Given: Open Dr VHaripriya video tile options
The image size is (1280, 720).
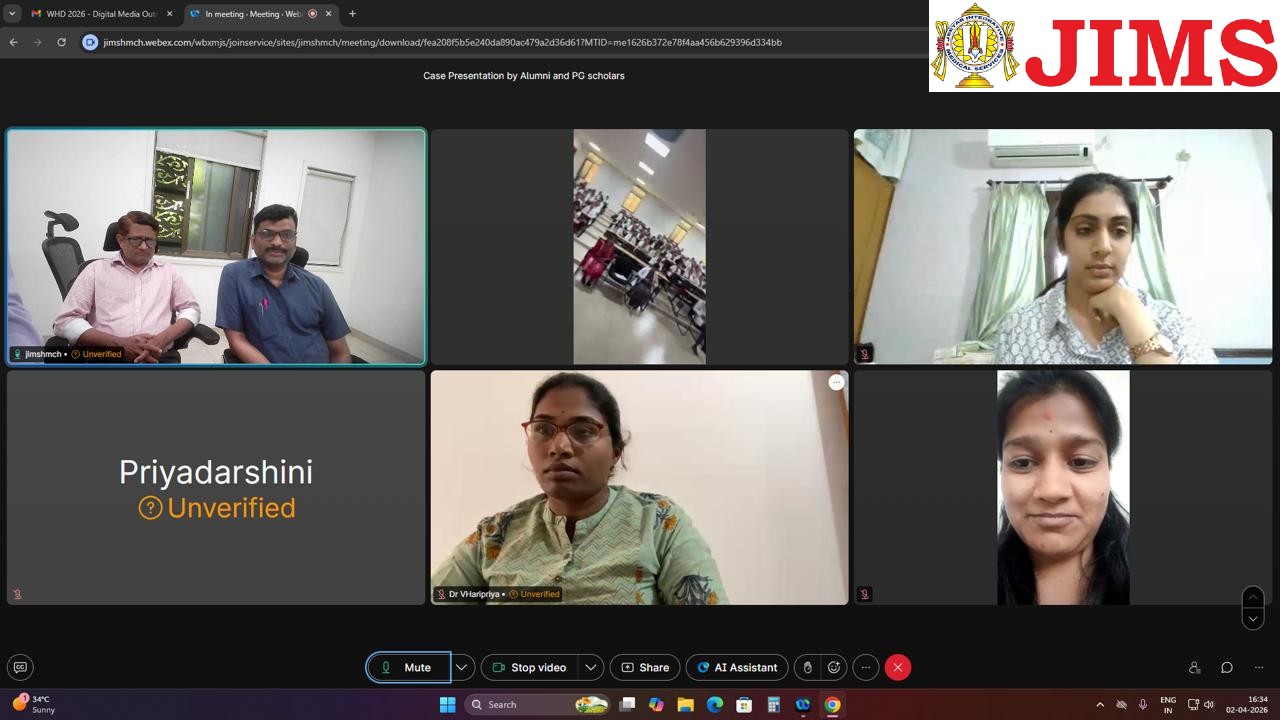Looking at the screenshot, I should click(x=836, y=382).
